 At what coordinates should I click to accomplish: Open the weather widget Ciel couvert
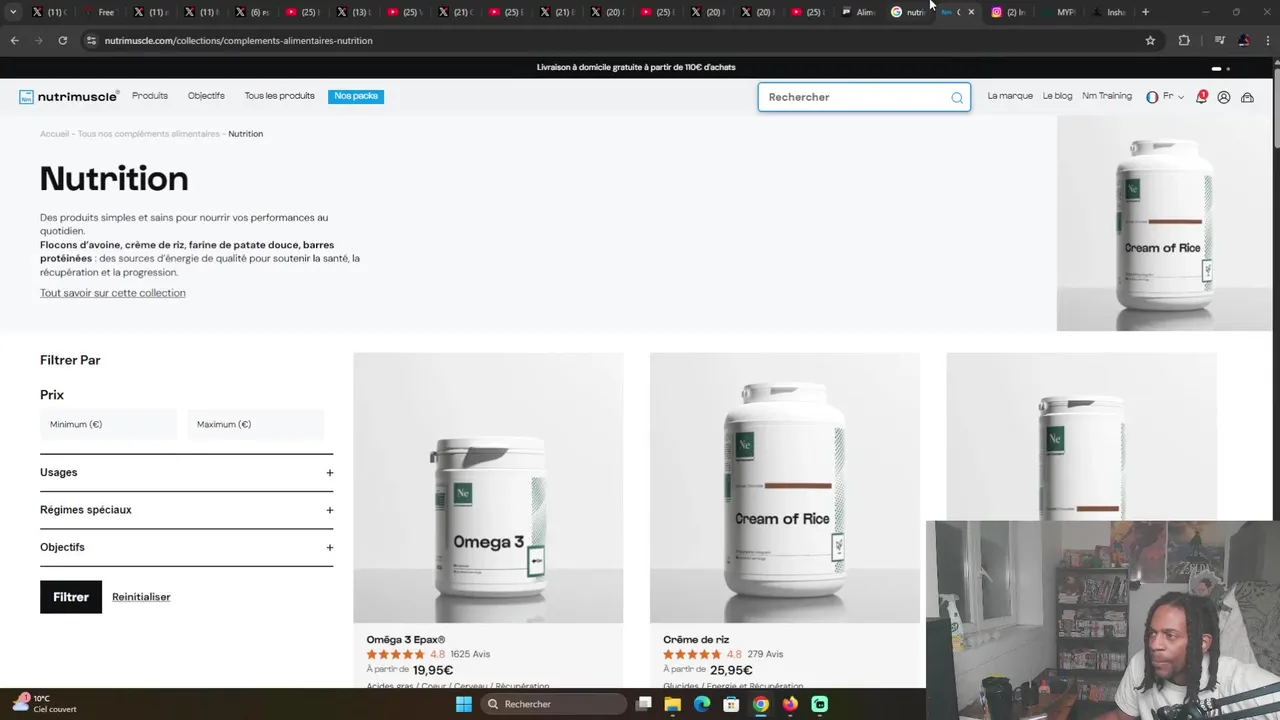click(x=44, y=704)
